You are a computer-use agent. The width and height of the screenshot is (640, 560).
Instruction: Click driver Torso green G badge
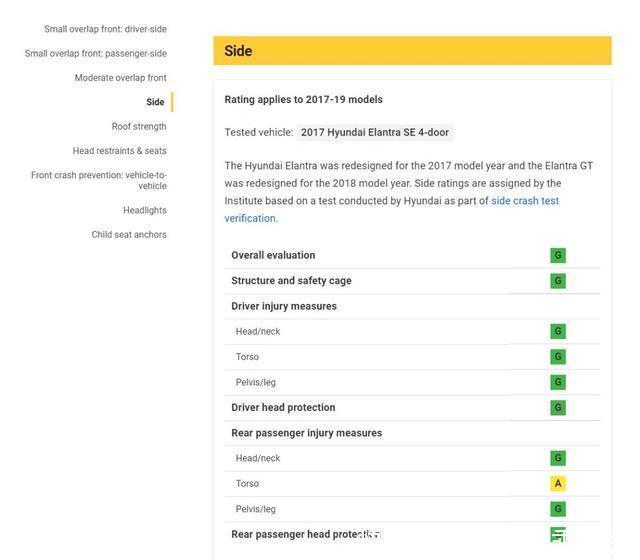[558, 357]
